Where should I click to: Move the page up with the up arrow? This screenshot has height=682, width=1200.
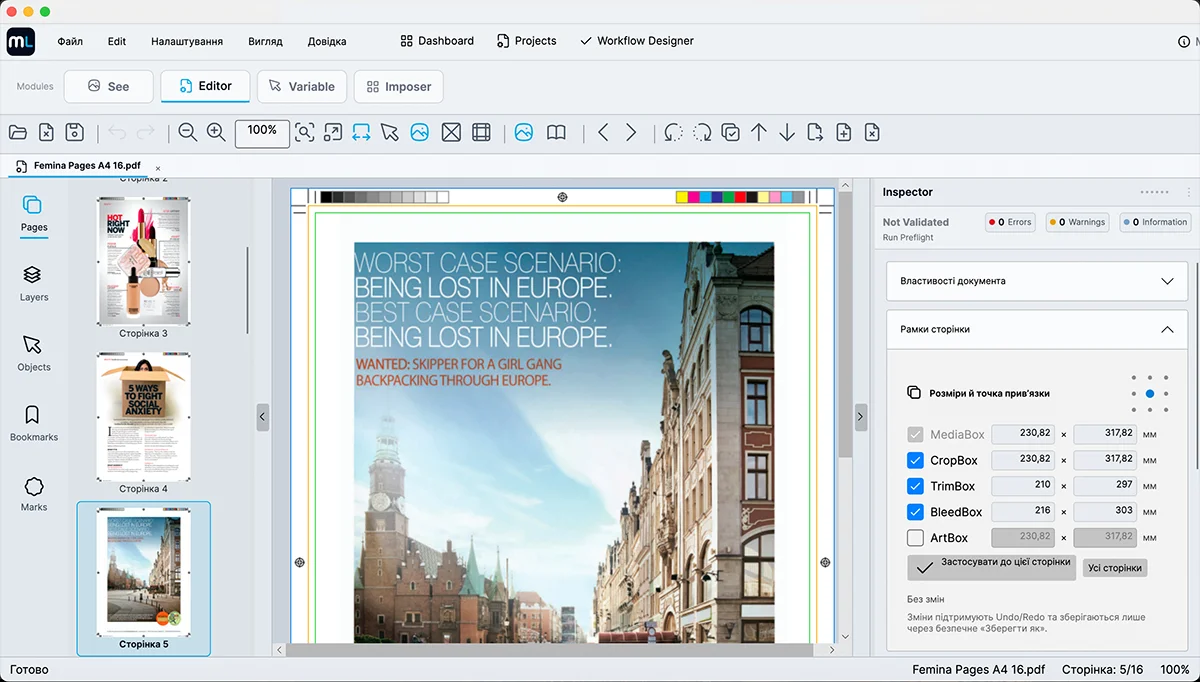point(759,132)
